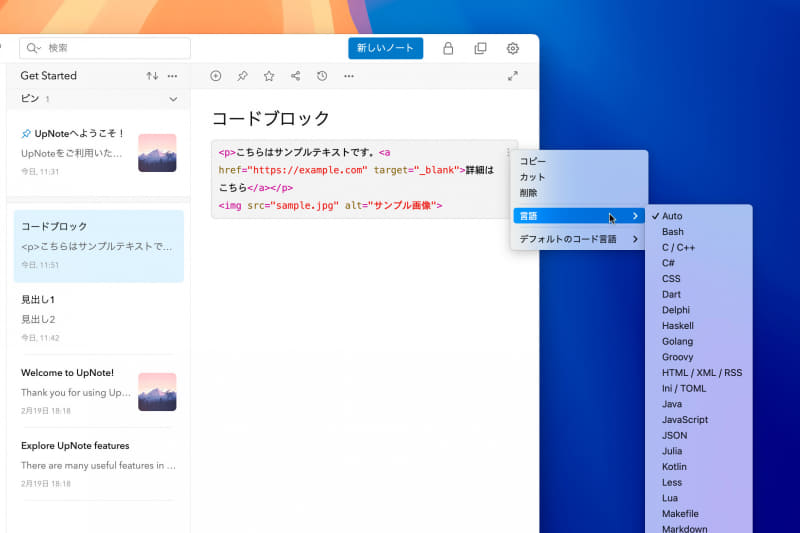Select Julia in language submenu
Screen dimensions: 800x533
click(698, 451)
